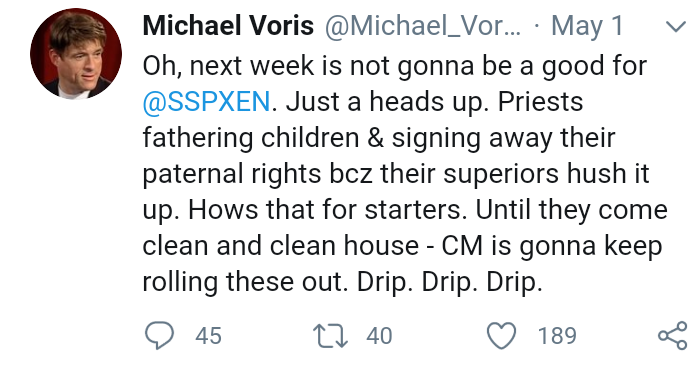Image resolution: width=700 pixels, height=367 pixels.
Task: Open the reply speech bubble icon
Action: pyautogui.click(x=159, y=335)
